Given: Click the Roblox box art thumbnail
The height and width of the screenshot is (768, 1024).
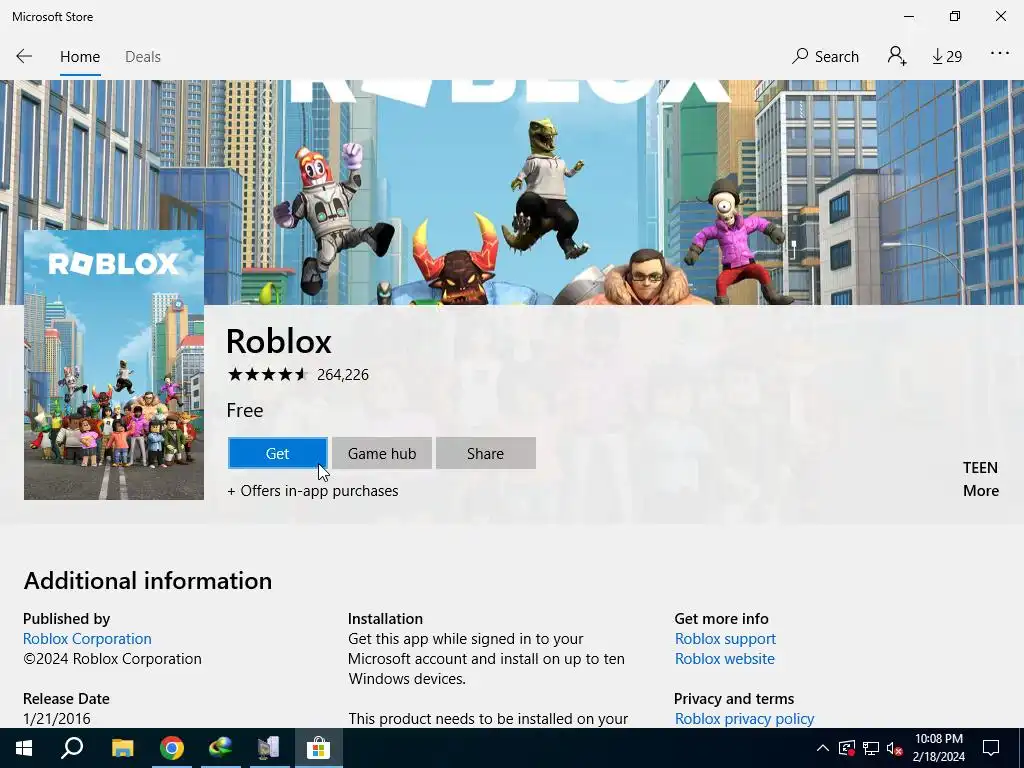Looking at the screenshot, I should 114,364.
